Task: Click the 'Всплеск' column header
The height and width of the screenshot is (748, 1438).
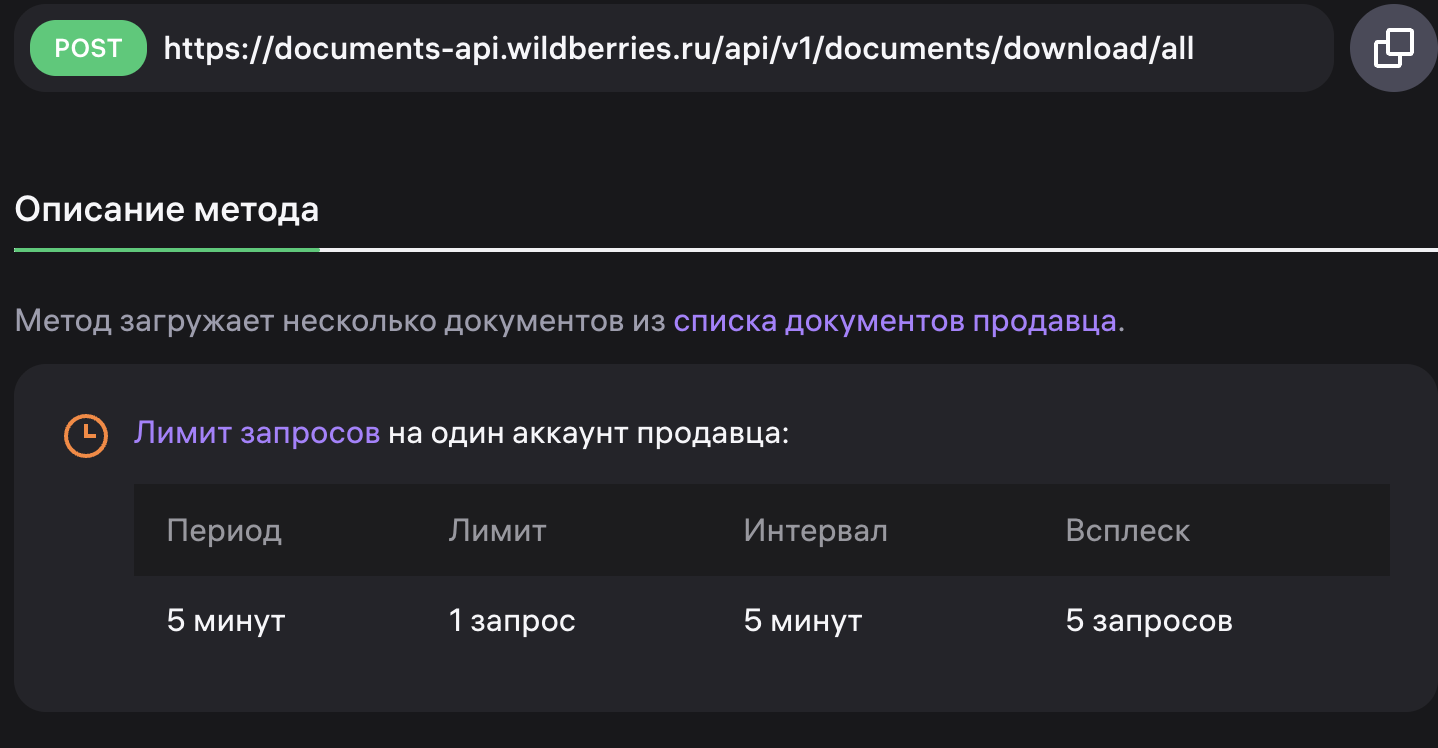Action: [x=1127, y=530]
